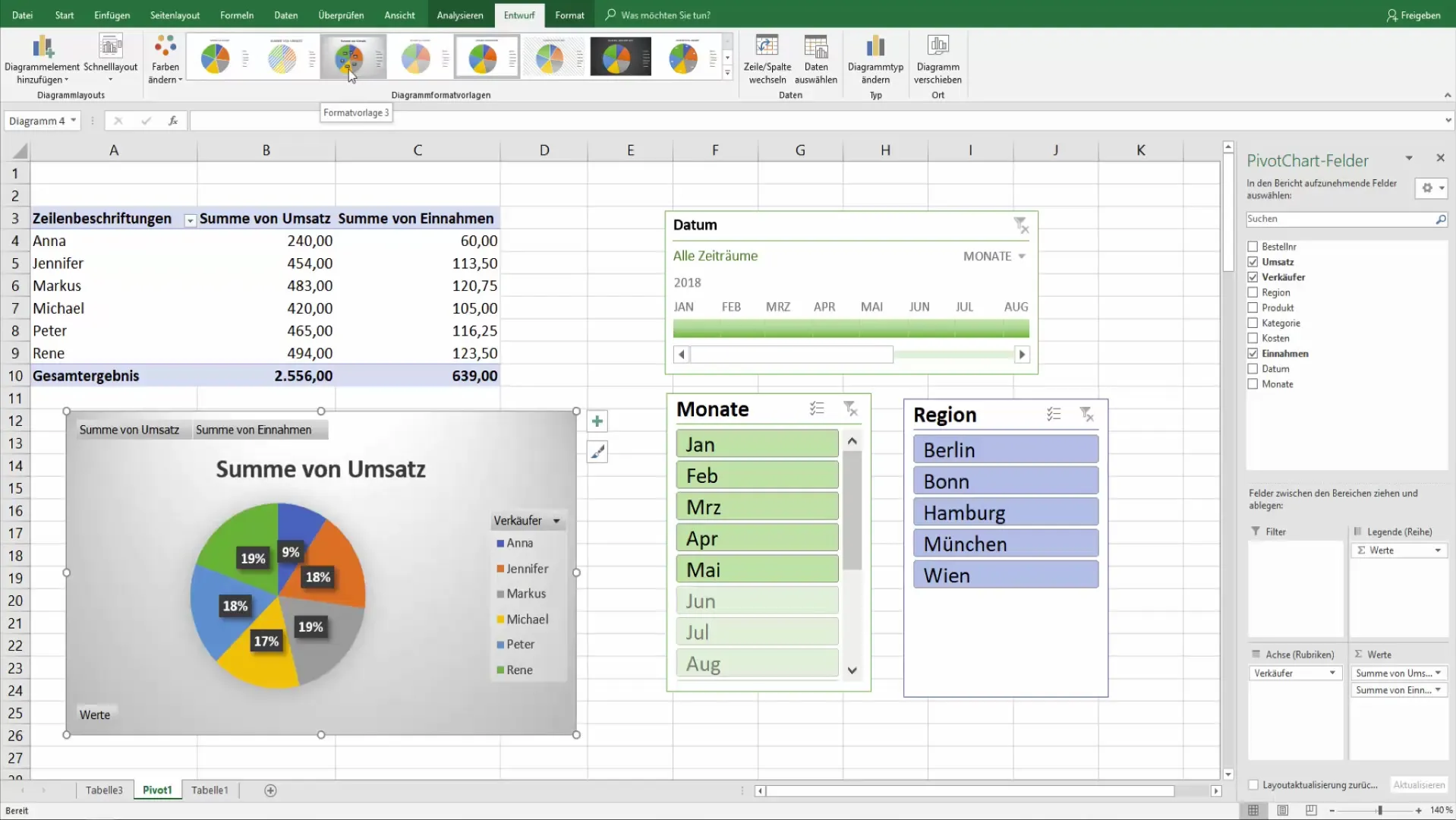1456x820 pixels.
Task: Check the Kosten field checkbox
Action: pyautogui.click(x=1253, y=338)
